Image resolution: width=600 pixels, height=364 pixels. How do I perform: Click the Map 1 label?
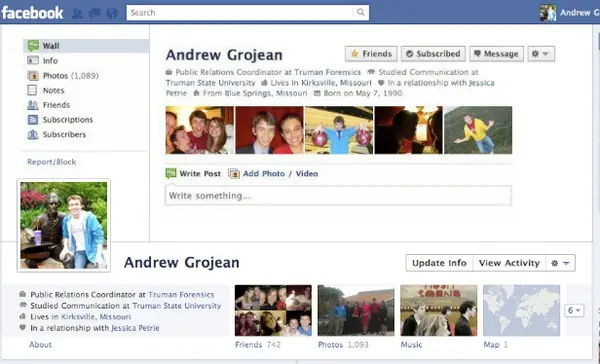pyautogui.click(x=496, y=344)
